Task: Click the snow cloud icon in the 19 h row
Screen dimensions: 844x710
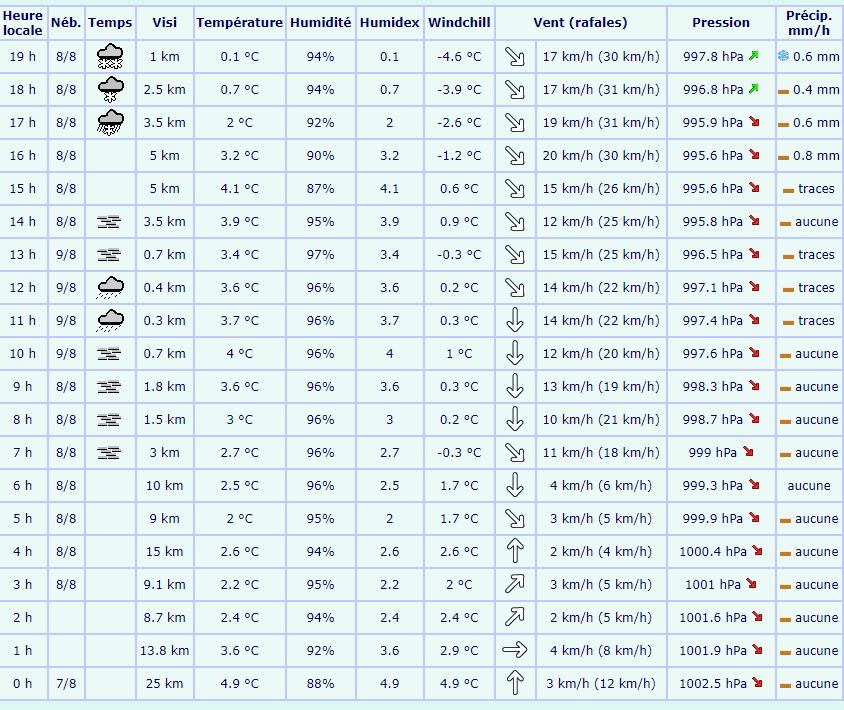Action: pyautogui.click(x=109, y=57)
